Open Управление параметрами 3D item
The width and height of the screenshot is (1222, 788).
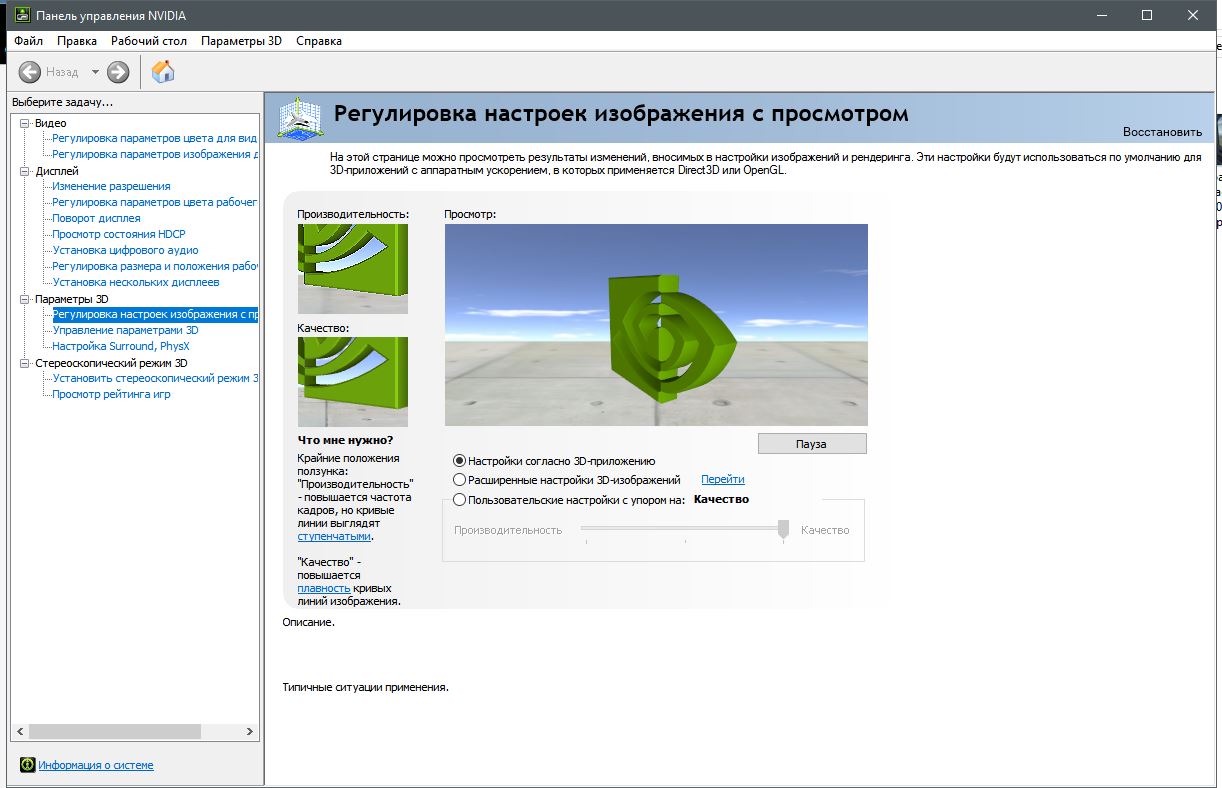tap(125, 330)
